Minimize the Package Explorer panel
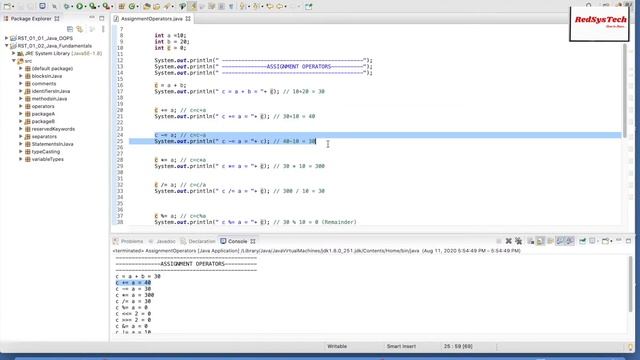Image resolution: width=640 pixels, height=360 pixels. point(92,18)
